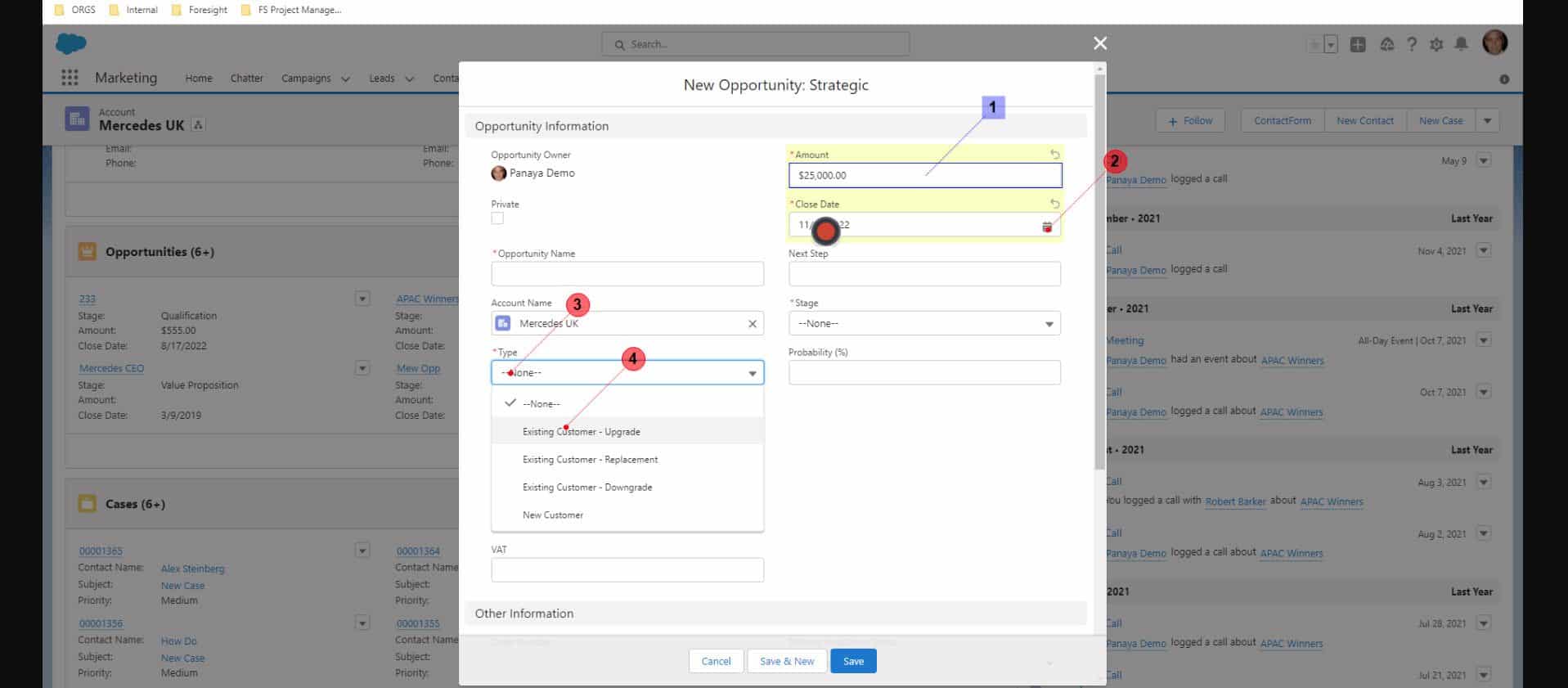Click the dialog vertical scrollbar
The height and width of the screenshot is (688, 1568).
[x=1100, y=270]
